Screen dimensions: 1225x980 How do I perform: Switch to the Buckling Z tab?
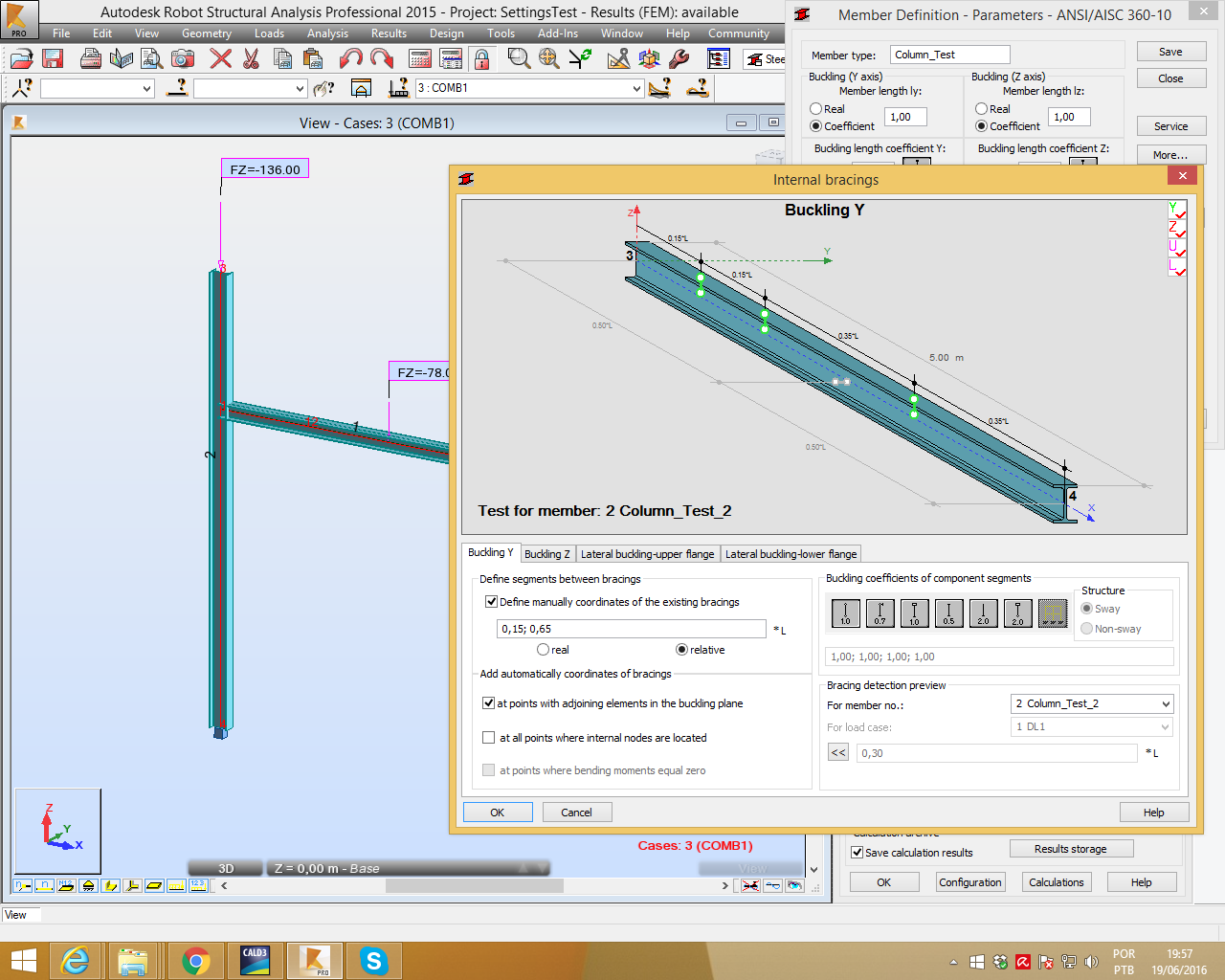pos(546,554)
